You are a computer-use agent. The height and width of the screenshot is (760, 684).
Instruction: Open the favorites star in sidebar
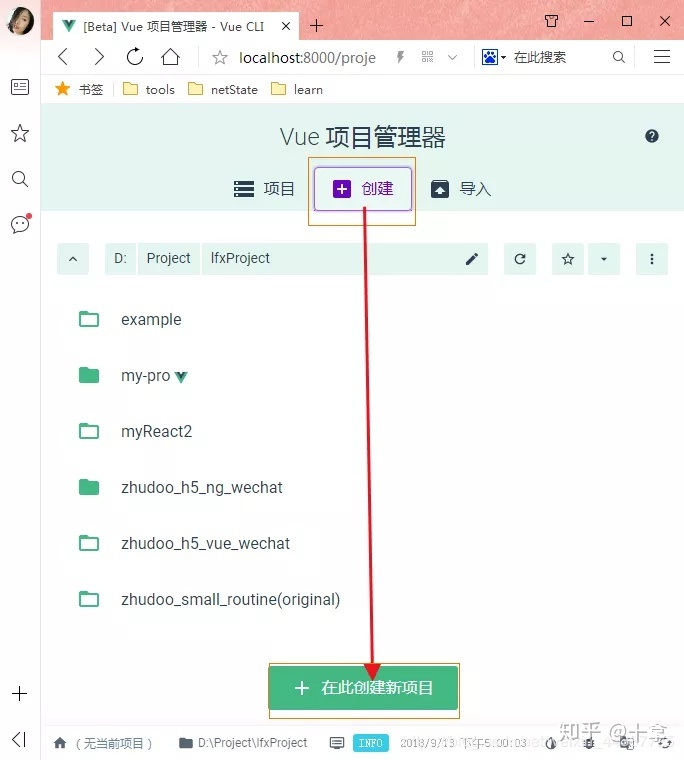20,133
